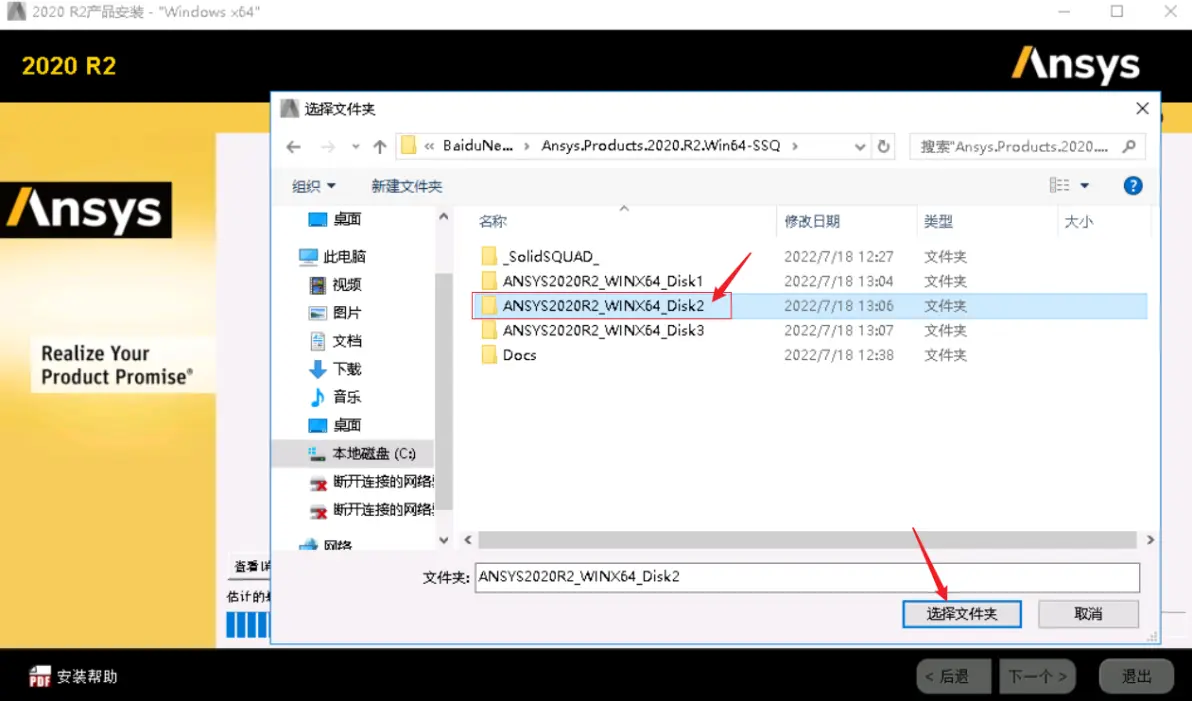Open 音乐 in the navigation pane
The height and width of the screenshot is (701, 1192).
tap(335, 397)
